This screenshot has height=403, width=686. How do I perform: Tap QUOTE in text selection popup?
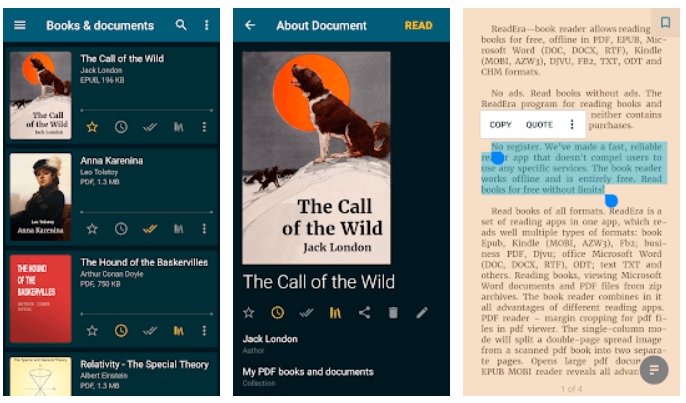click(539, 125)
